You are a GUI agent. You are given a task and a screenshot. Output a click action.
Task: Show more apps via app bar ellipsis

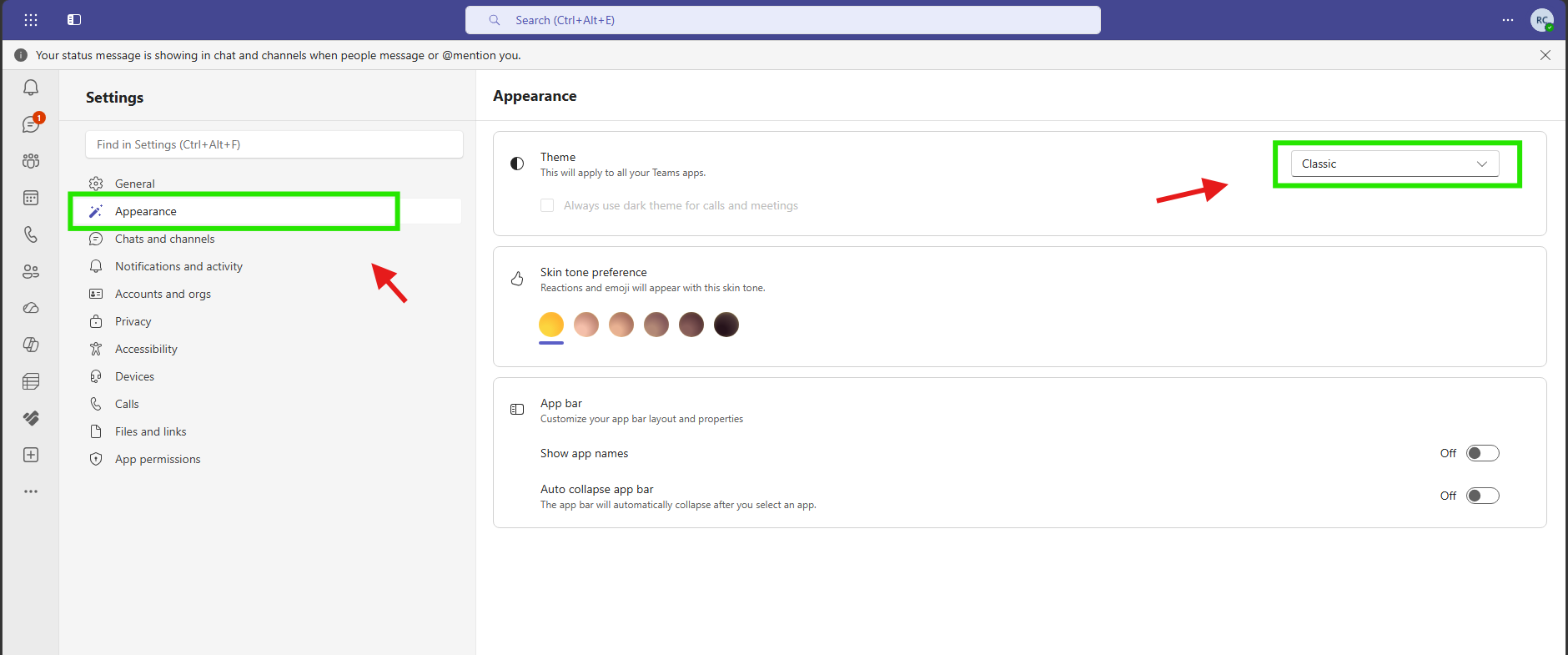point(31,491)
